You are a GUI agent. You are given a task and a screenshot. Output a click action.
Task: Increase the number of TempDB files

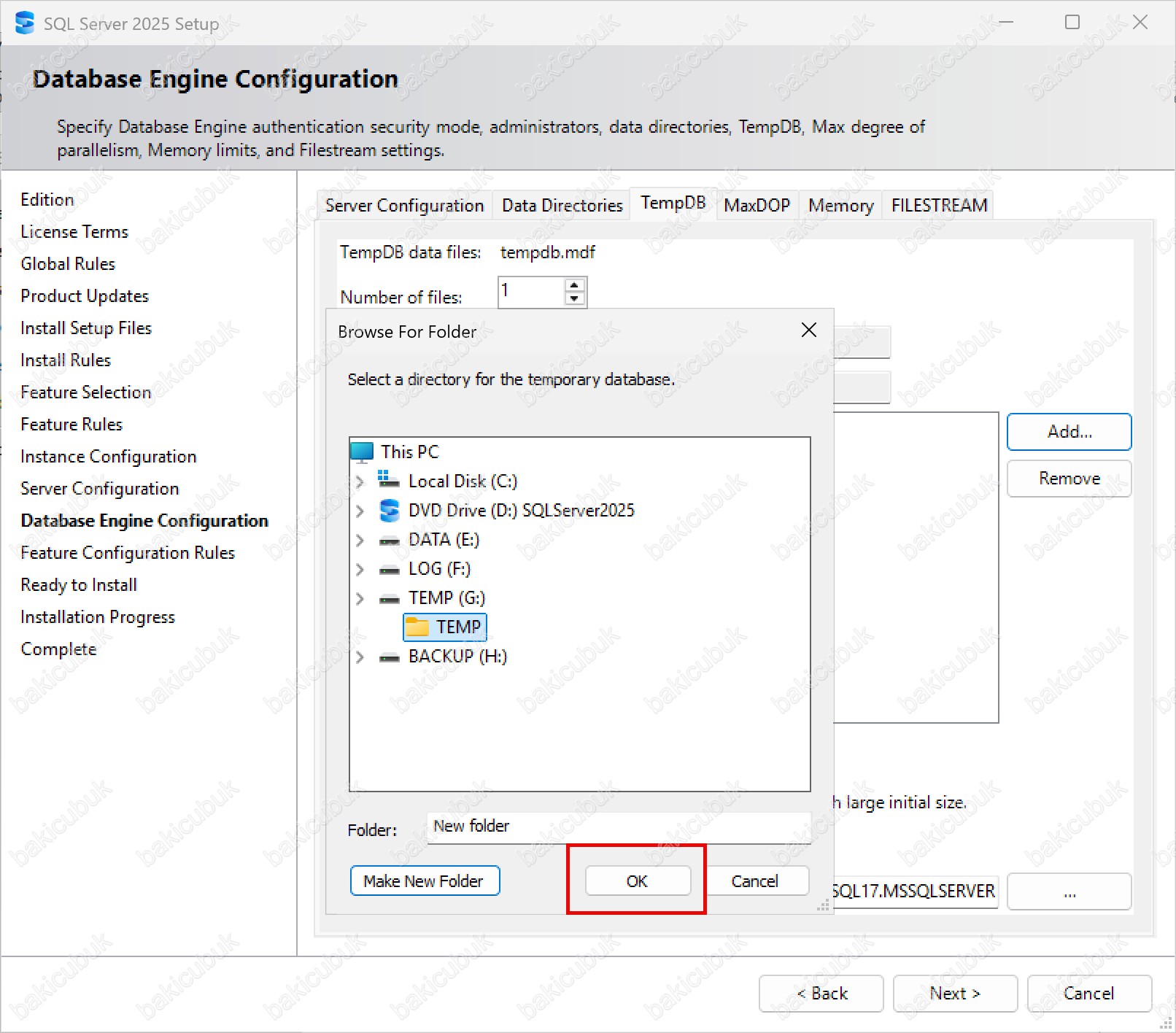pos(575,285)
